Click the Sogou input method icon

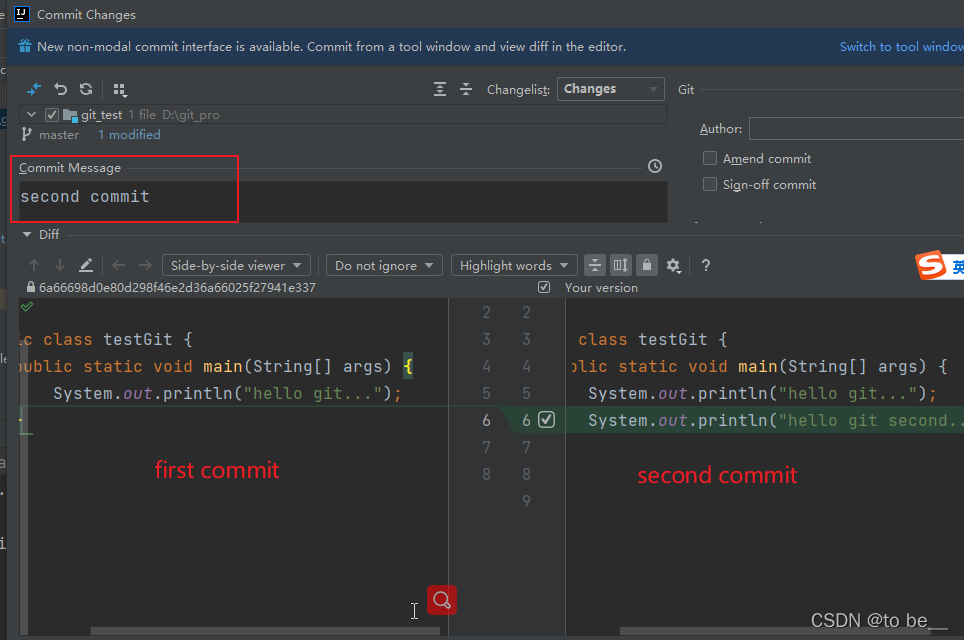tap(931, 265)
